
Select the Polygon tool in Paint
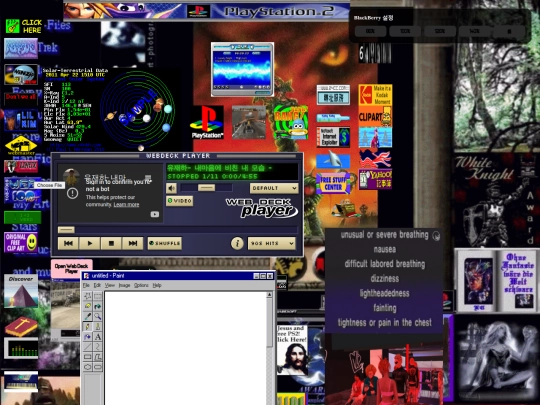tap(98, 357)
